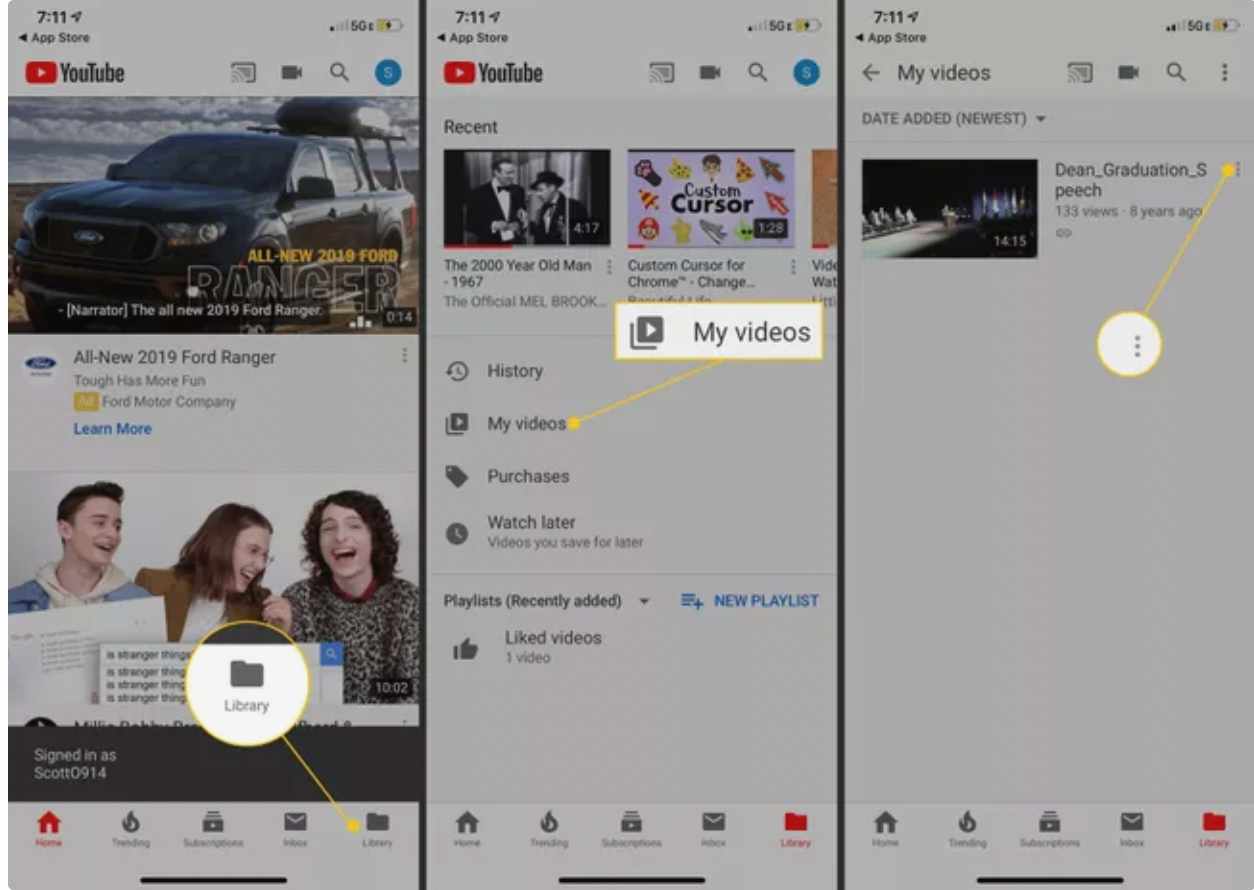Tap the cast icon in the first phone

pos(243,72)
